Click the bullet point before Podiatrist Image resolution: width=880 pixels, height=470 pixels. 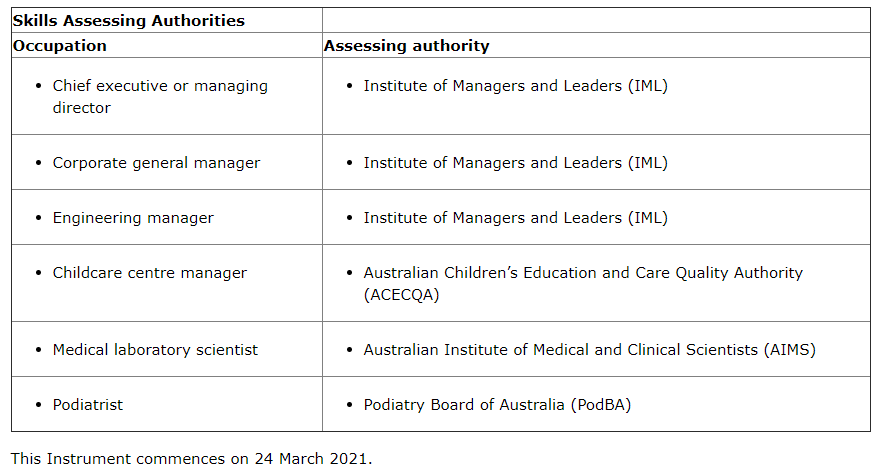pos(38,405)
